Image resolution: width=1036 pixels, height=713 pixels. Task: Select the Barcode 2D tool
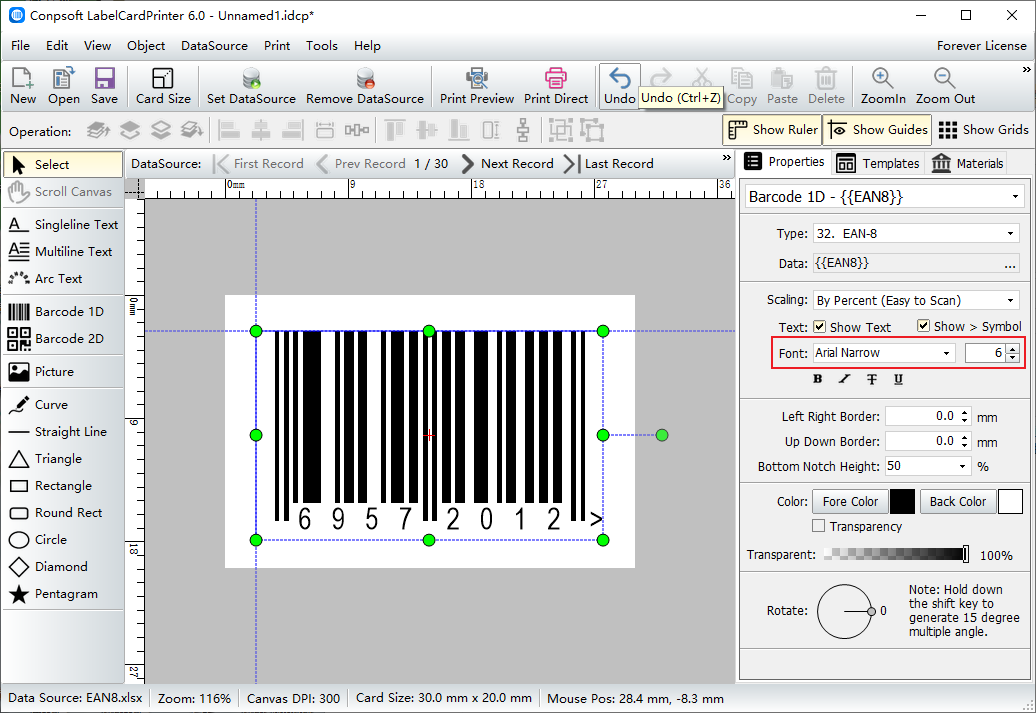pos(63,338)
